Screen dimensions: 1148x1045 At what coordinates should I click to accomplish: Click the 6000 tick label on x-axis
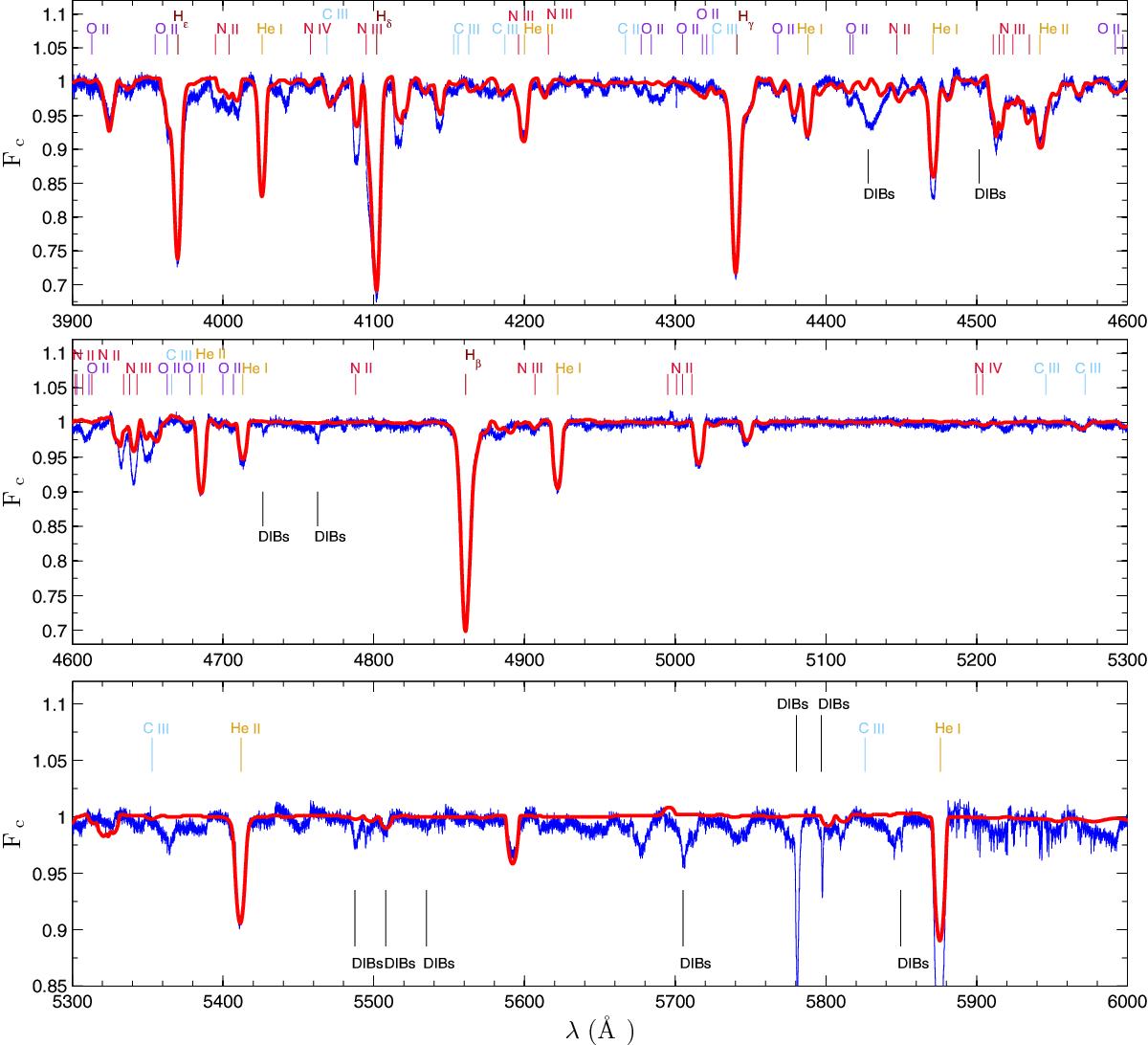1126,1004
